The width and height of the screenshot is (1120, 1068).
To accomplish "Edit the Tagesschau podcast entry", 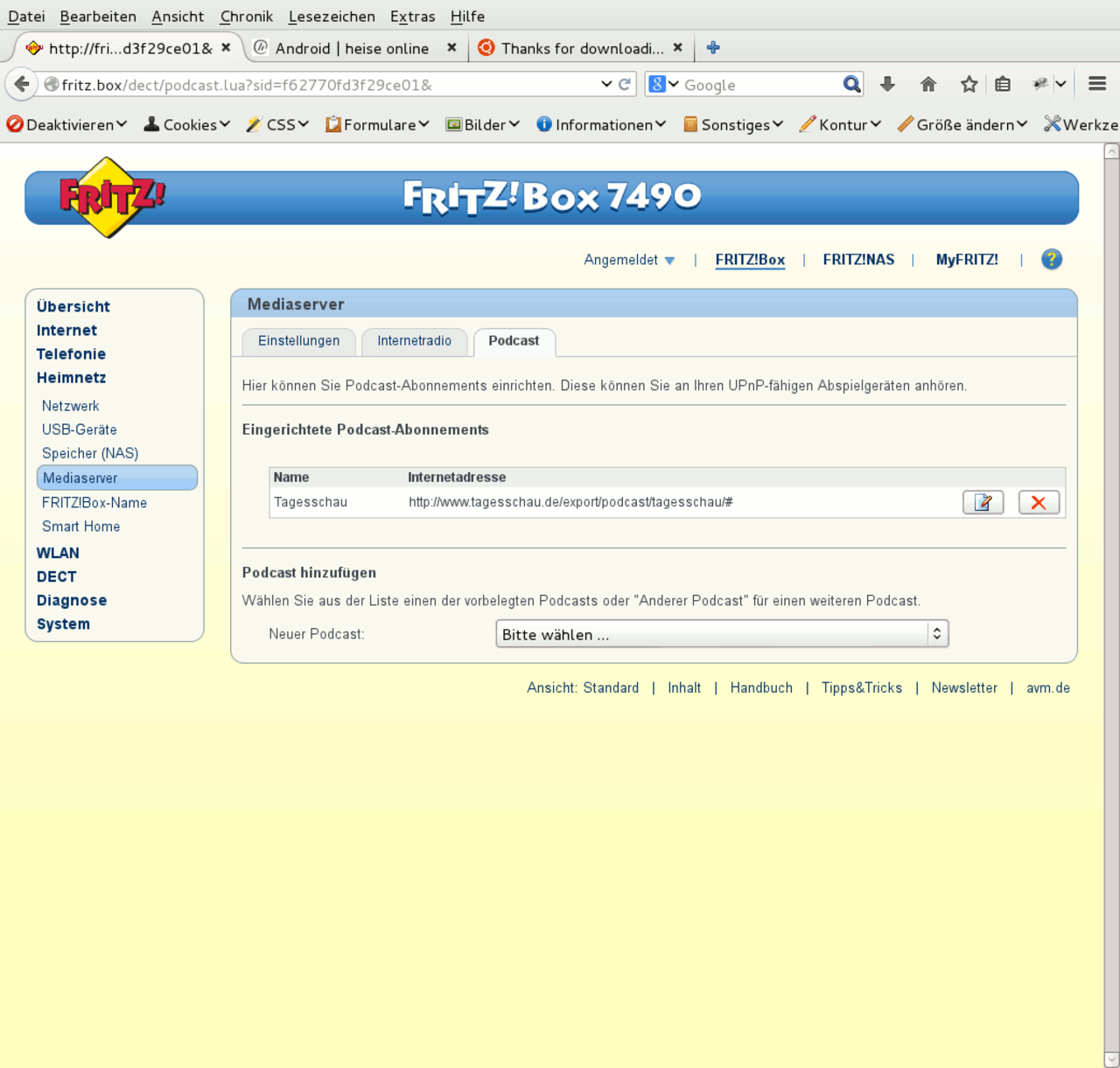I will (983, 502).
